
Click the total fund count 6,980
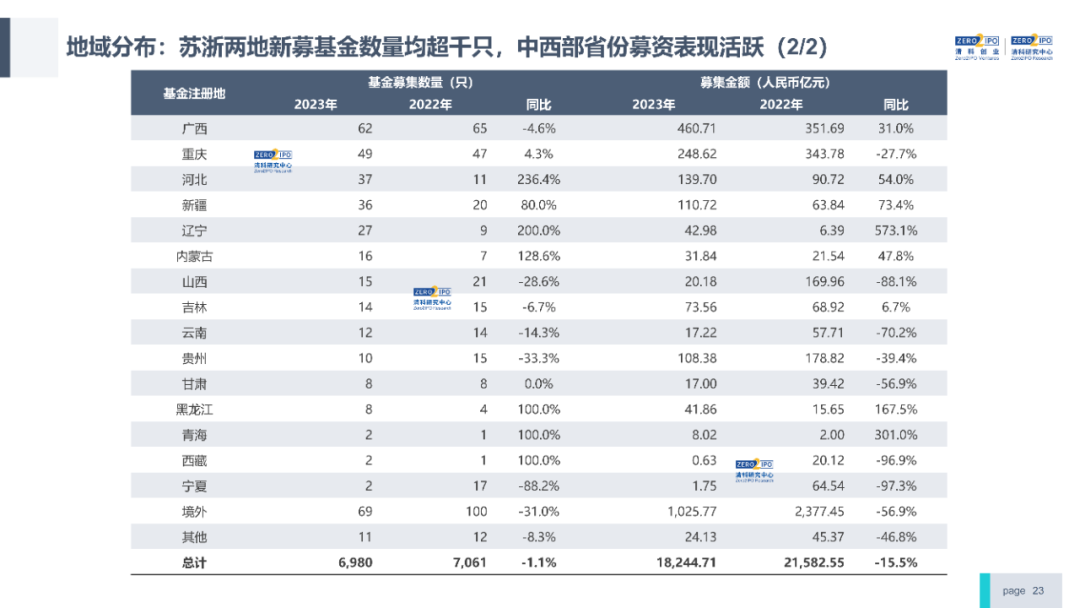(355, 563)
